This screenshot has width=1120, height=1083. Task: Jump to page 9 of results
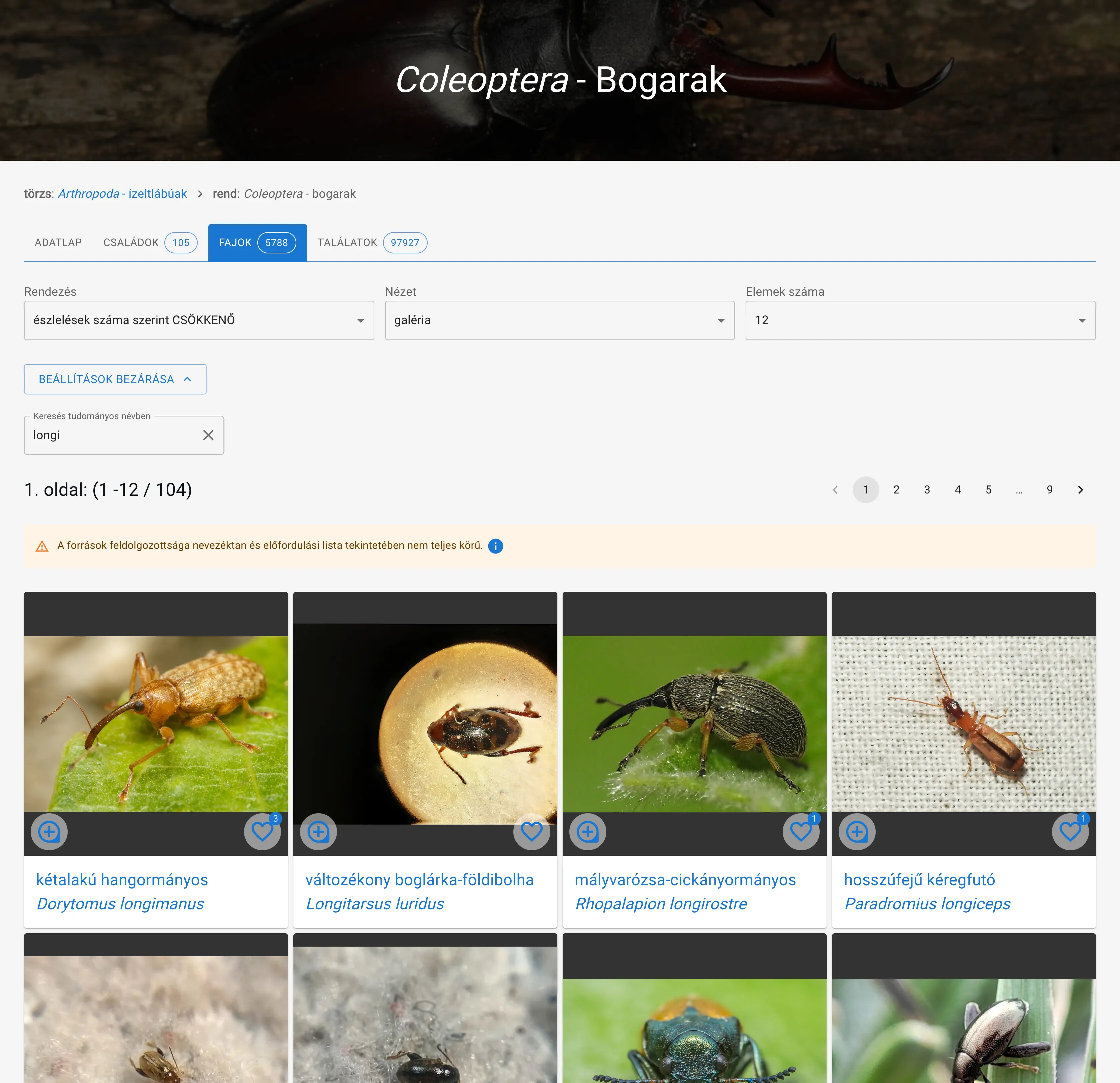pyautogui.click(x=1049, y=490)
